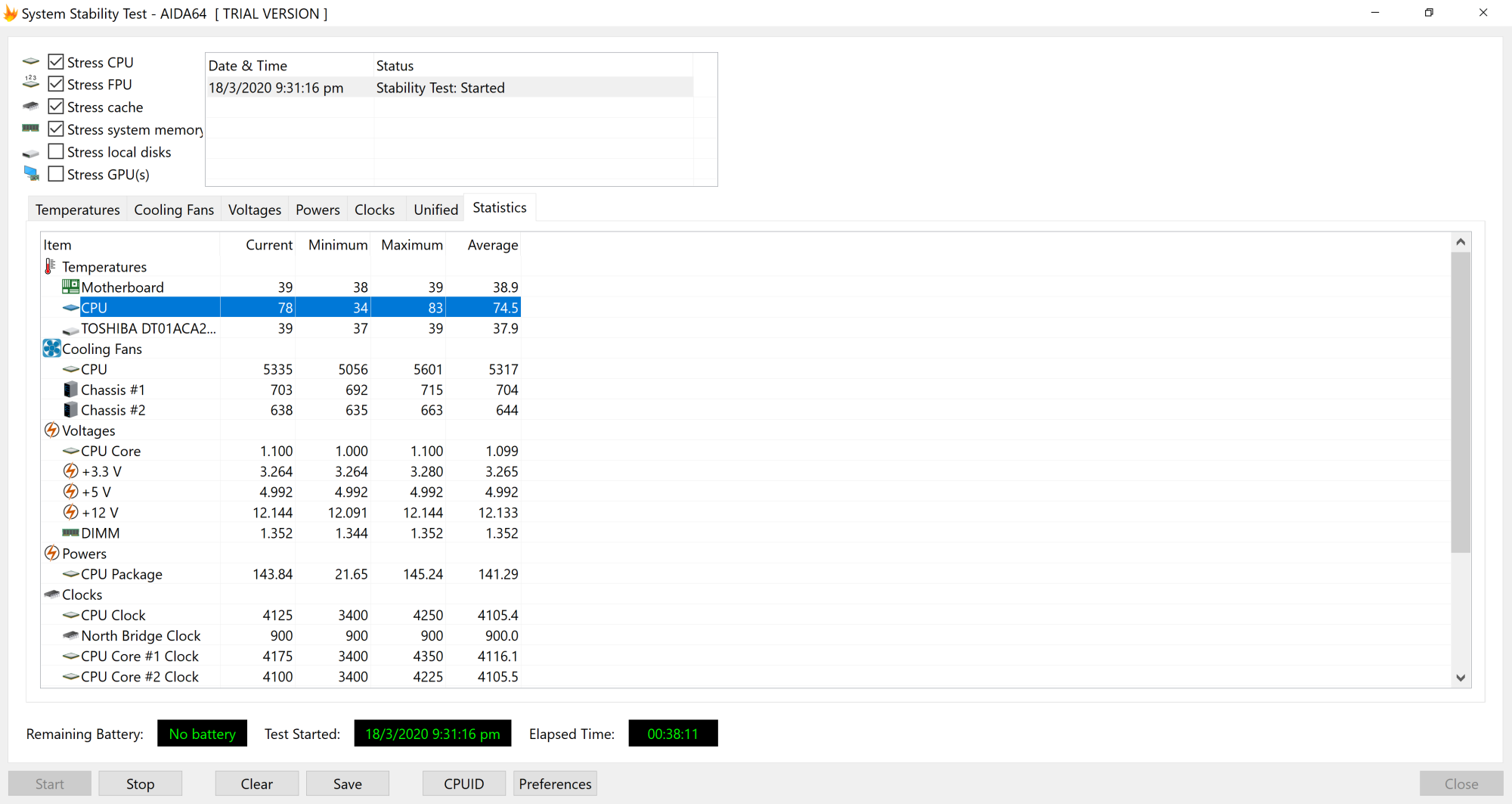Screen dimensions: 1512x804
Task: Click the CPU Package power value 143.84
Action: click(272, 574)
